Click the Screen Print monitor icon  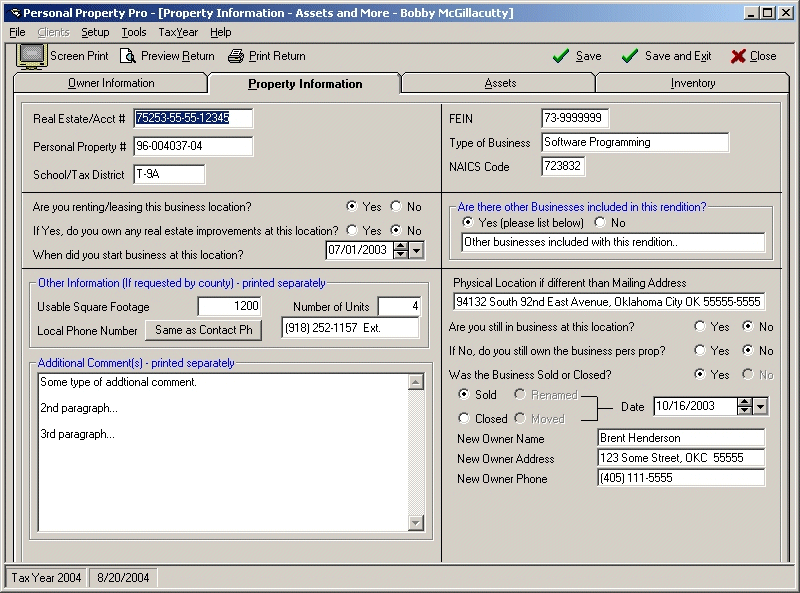32,56
